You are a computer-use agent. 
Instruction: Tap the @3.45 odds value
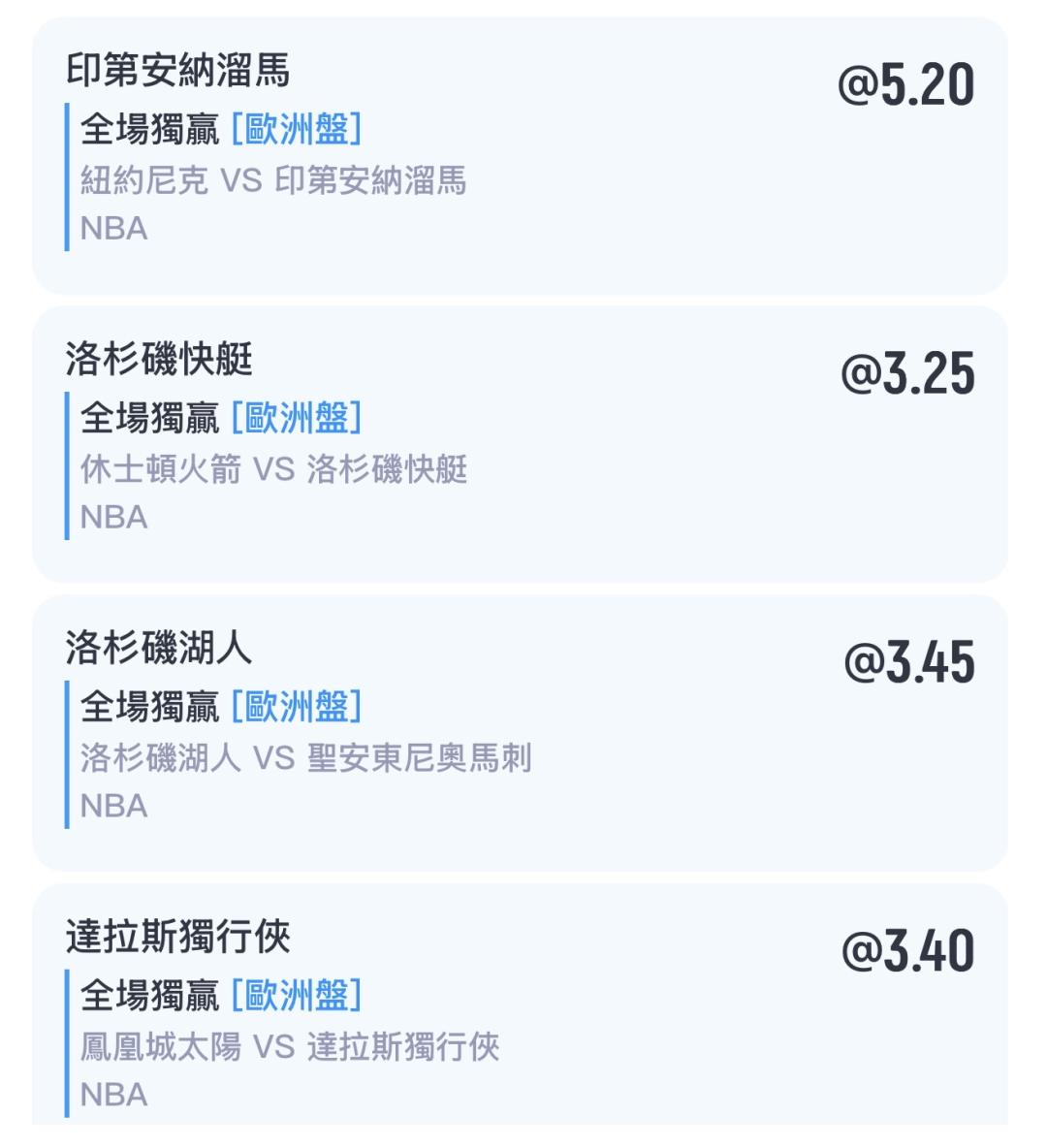pyautogui.click(x=908, y=663)
